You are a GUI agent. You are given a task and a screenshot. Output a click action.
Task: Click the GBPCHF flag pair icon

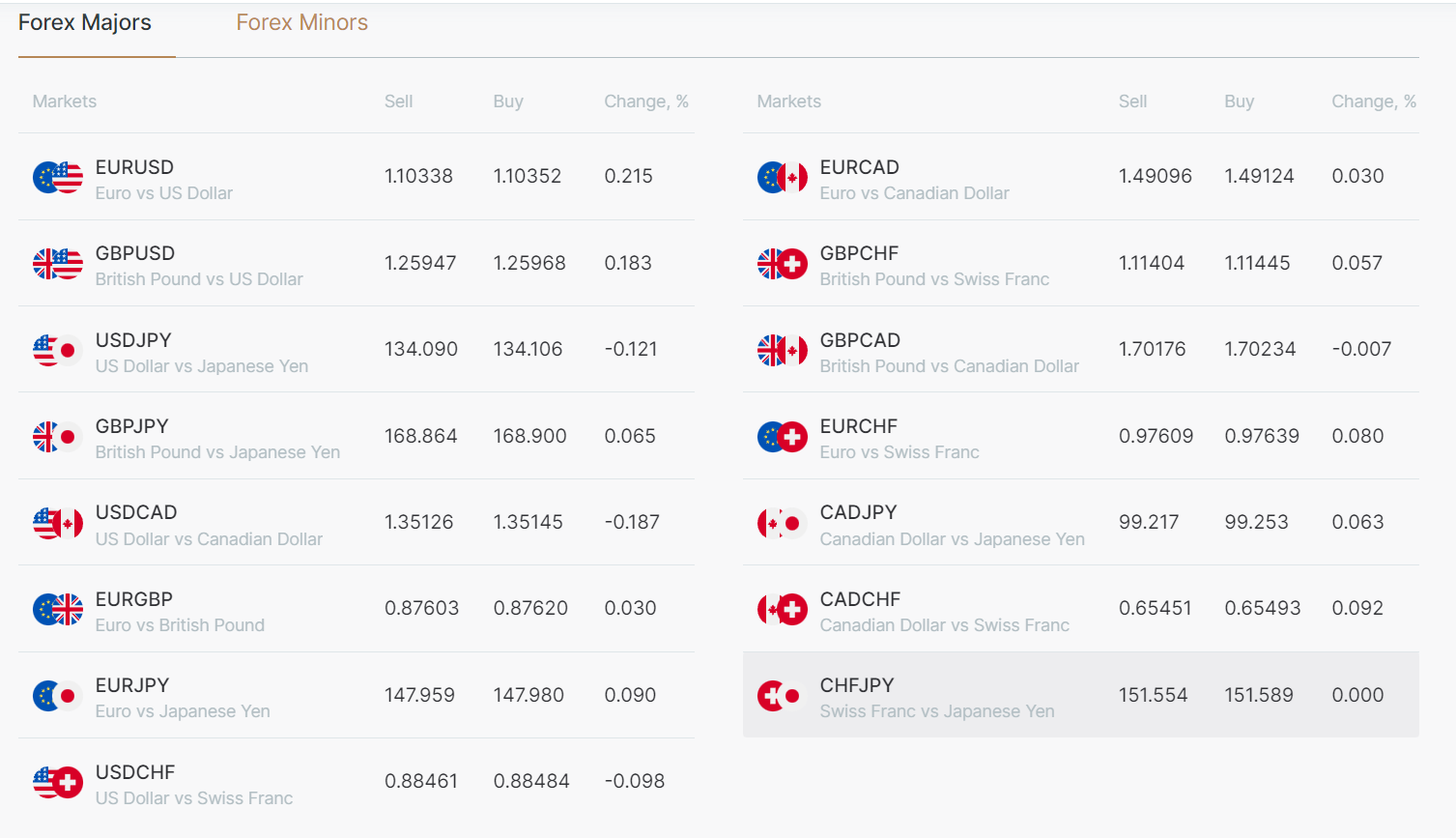tap(783, 264)
